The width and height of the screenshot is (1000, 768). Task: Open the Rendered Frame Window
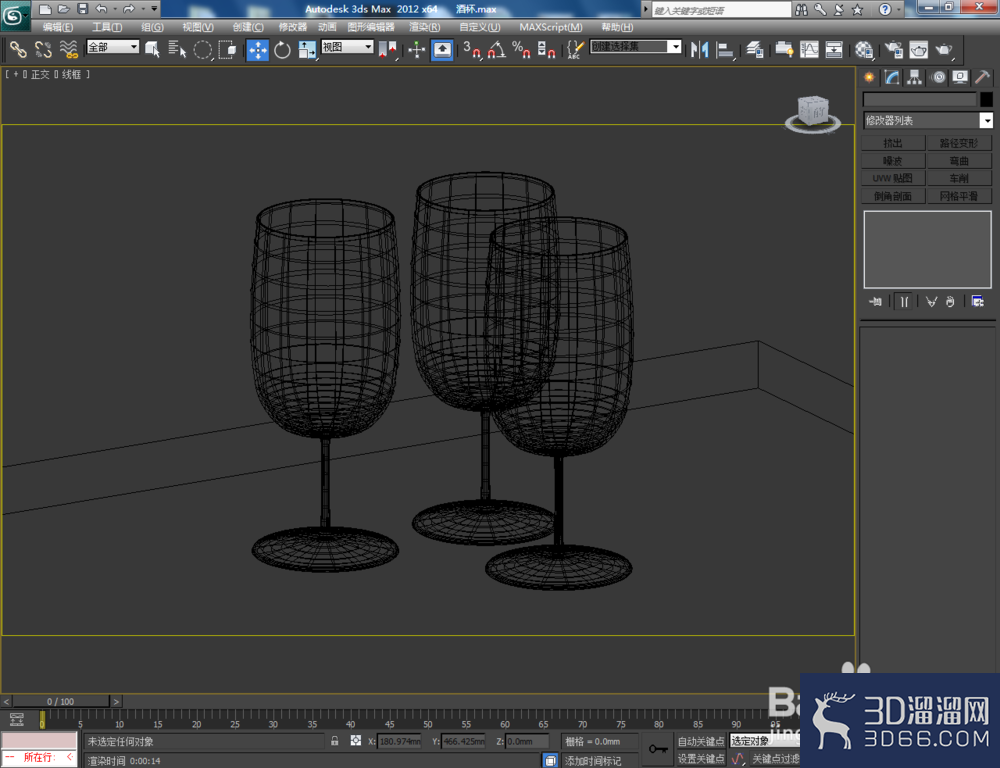coord(918,50)
